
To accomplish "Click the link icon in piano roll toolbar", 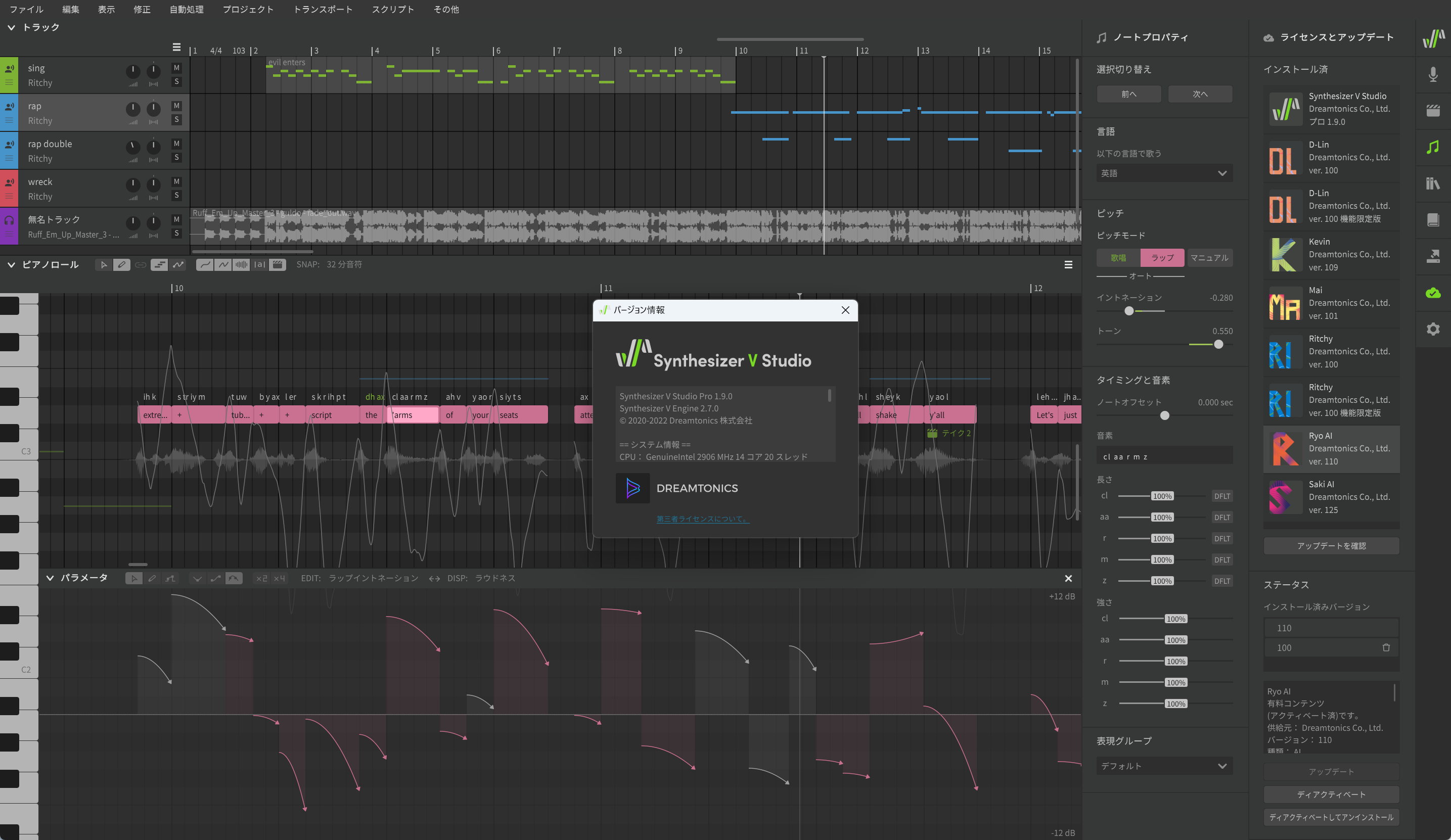I will point(140,265).
